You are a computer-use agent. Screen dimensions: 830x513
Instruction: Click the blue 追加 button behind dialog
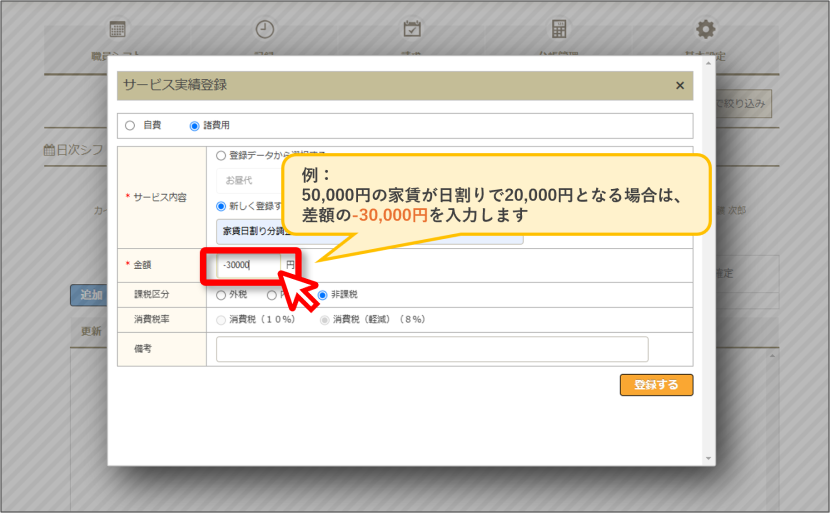[x=89, y=295]
